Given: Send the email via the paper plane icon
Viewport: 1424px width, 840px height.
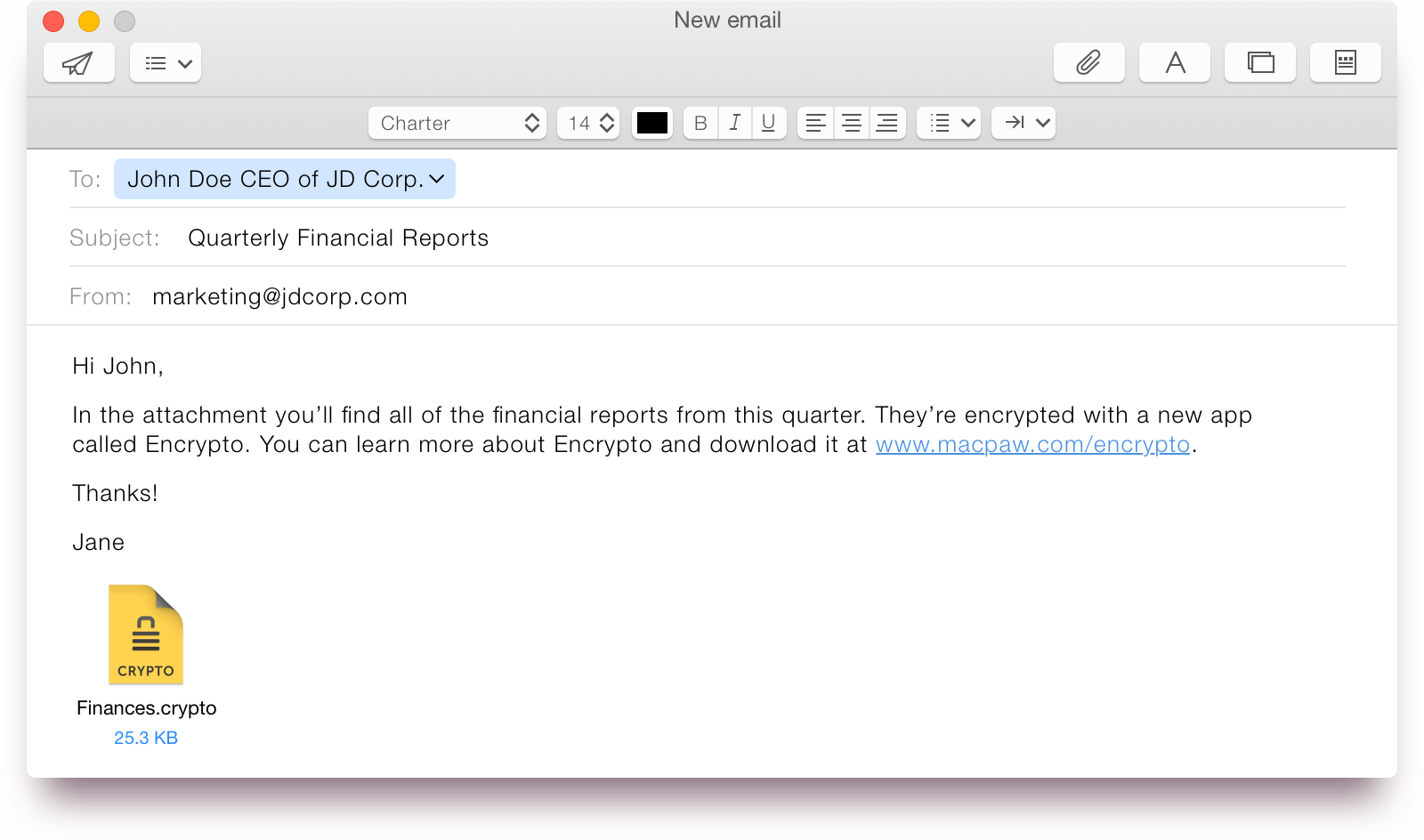Looking at the screenshot, I should tap(78, 62).
